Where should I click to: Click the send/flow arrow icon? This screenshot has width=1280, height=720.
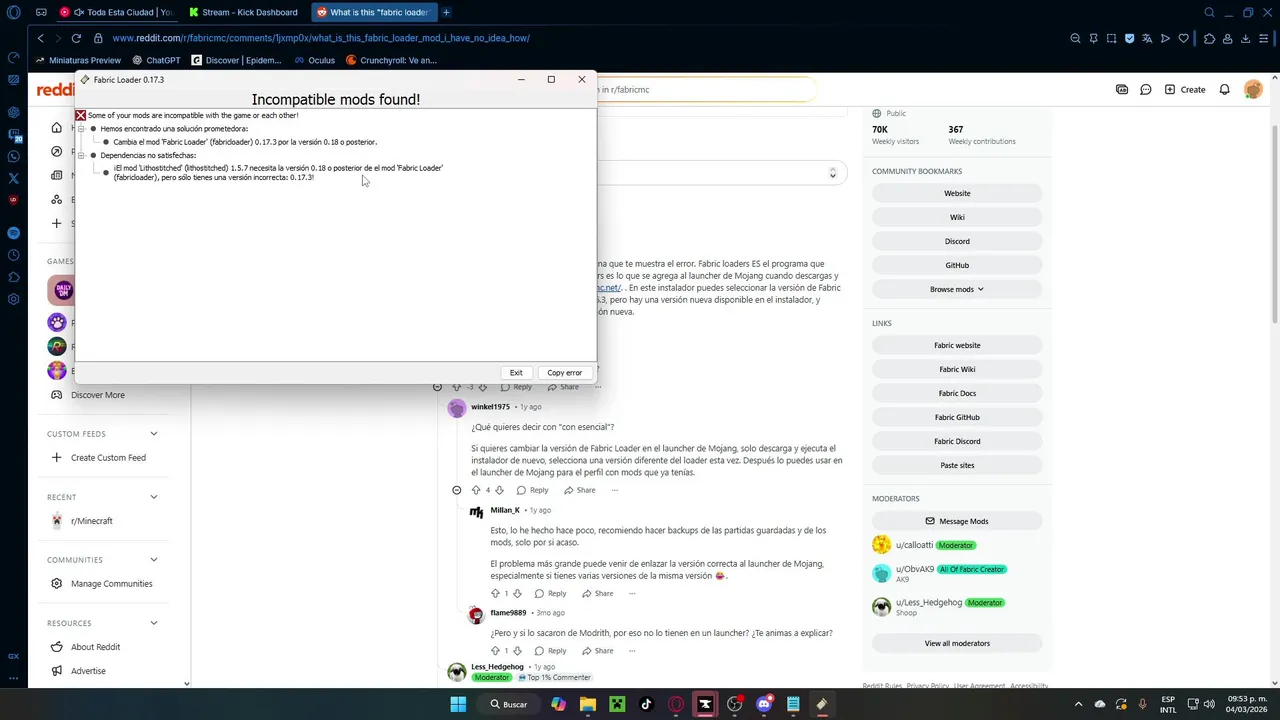pyautogui.click(x=1166, y=38)
